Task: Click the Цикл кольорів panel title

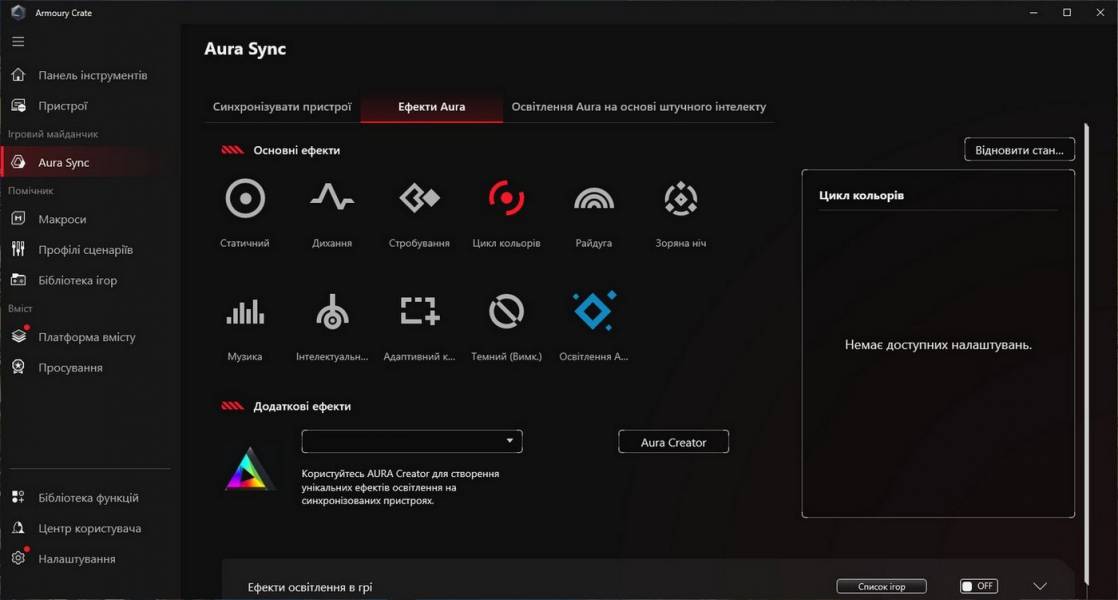Action: point(861,195)
